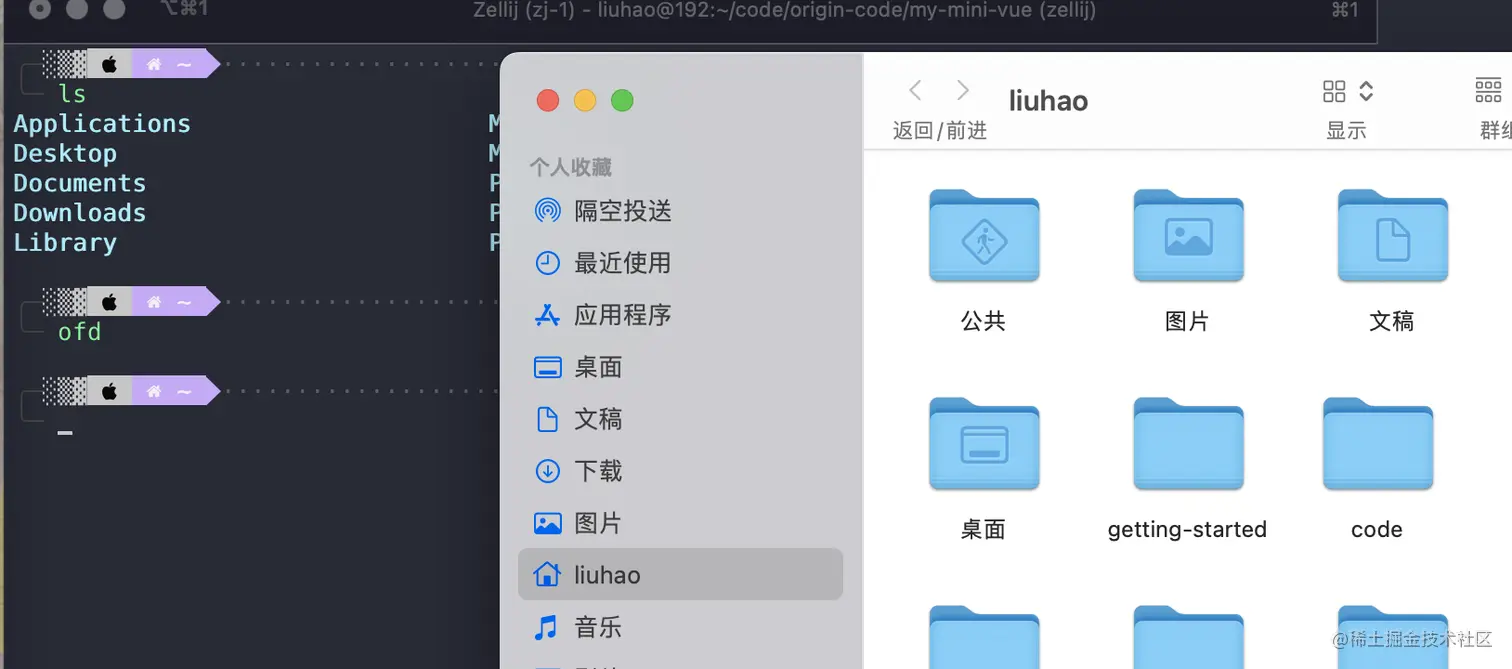Click Desktop in terminal ls output
The width and height of the screenshot is (1512, 669).
pyautogui.click(x=65, y=154)
